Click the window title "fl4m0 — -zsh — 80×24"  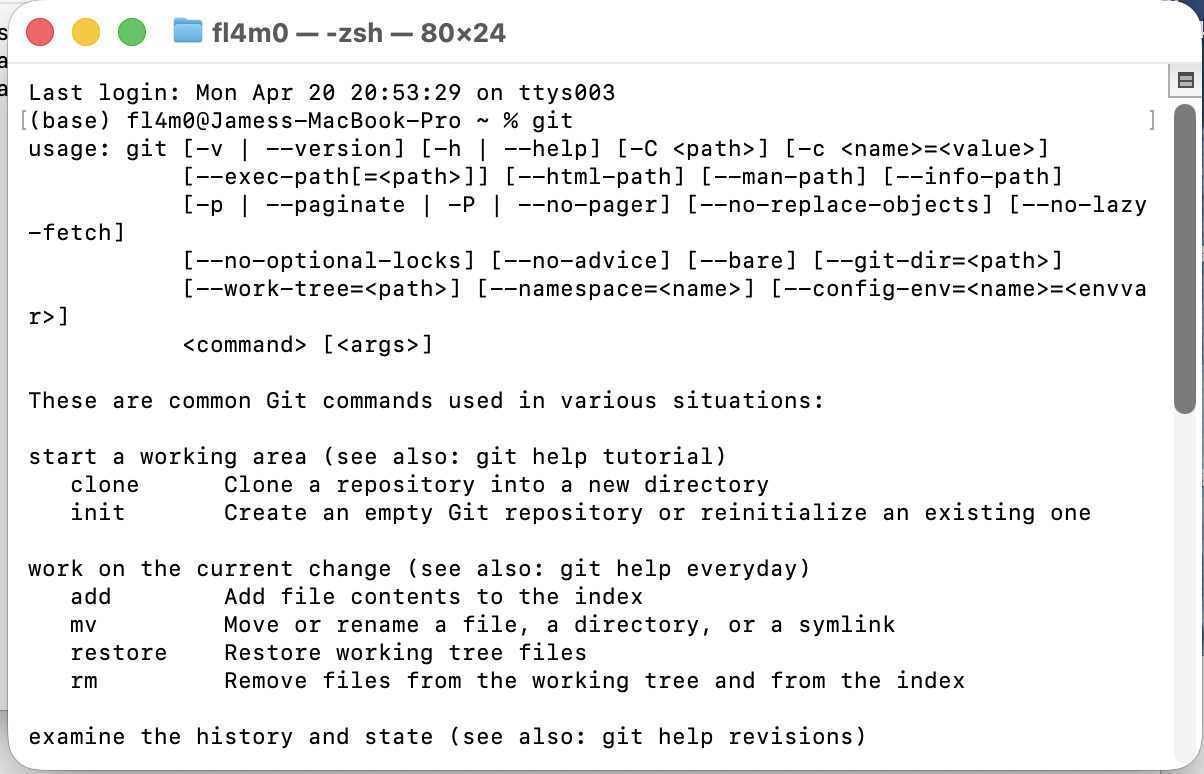pos(358,32)
